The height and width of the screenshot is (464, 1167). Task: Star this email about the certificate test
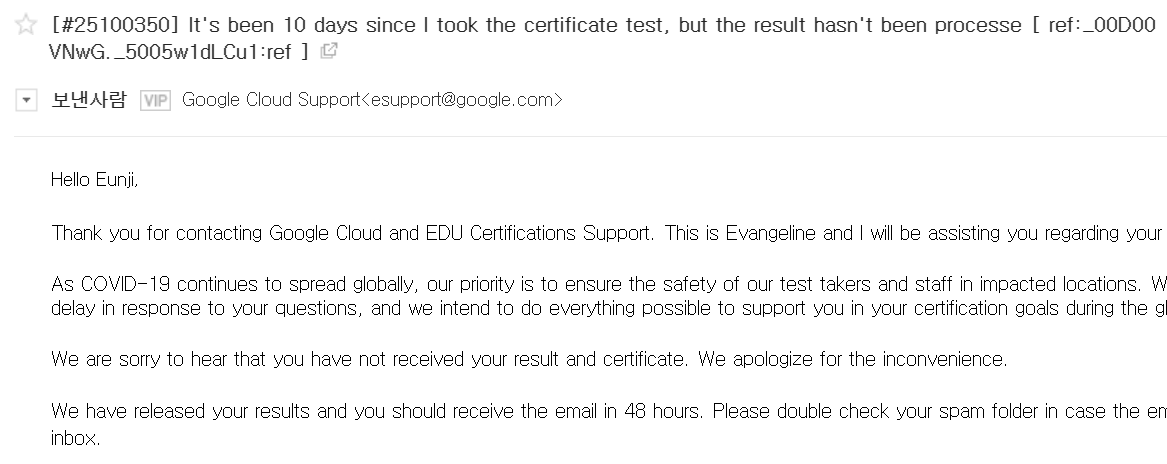(27, 26)
